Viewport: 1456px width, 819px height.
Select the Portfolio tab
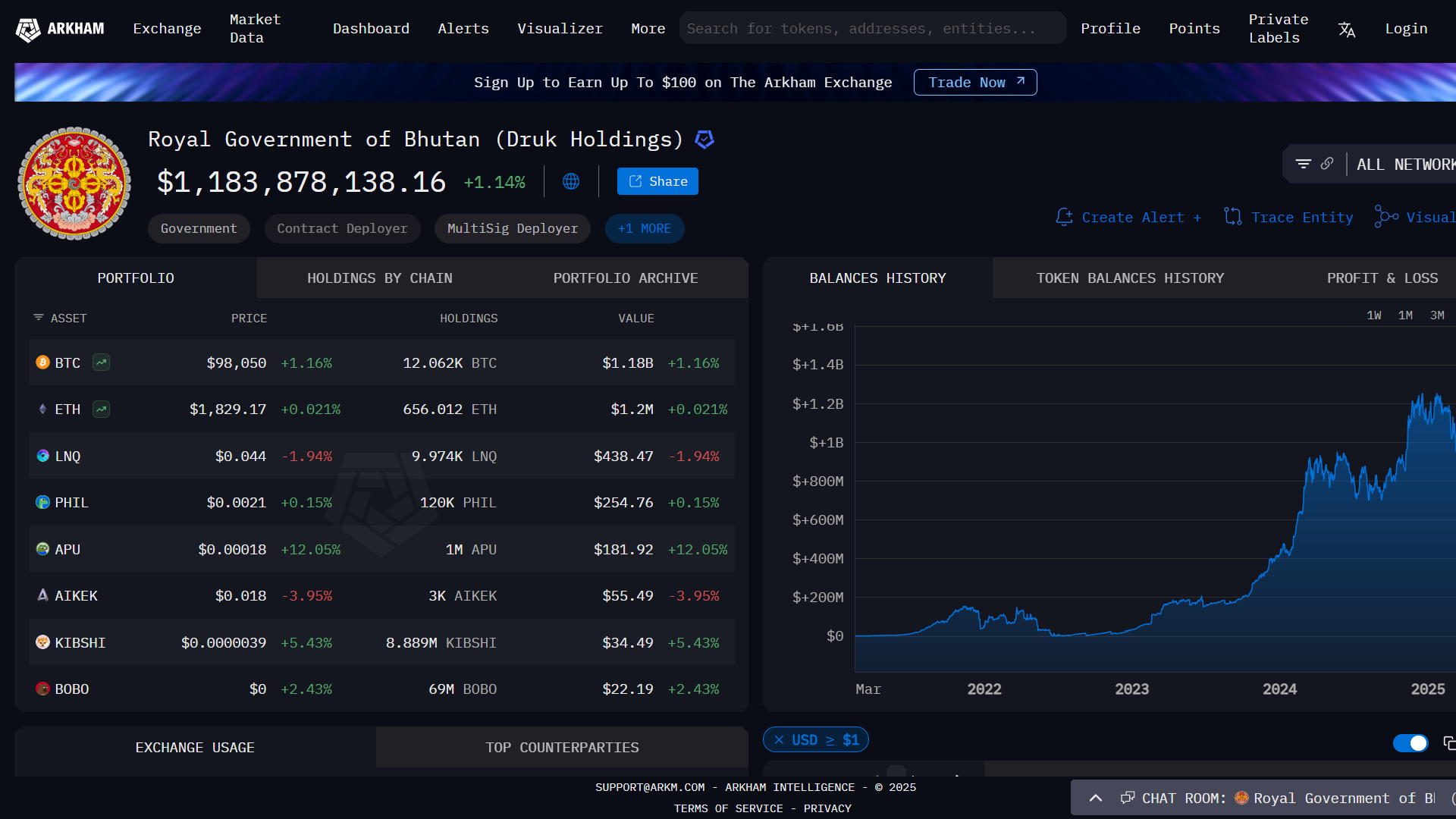click(136, 278)
